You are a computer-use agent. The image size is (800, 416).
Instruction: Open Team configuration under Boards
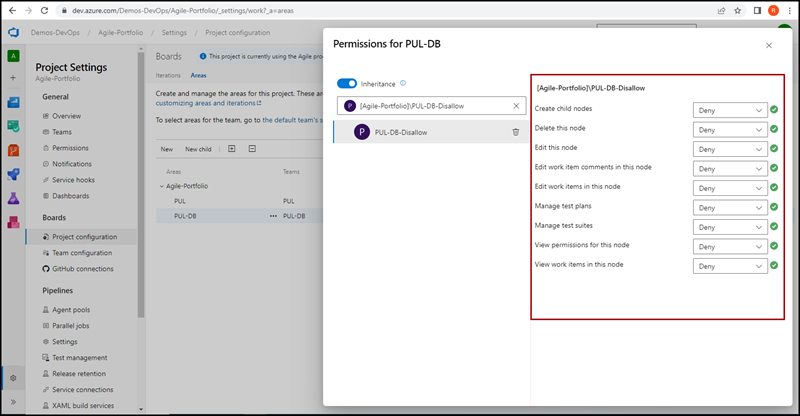point(82,253)
